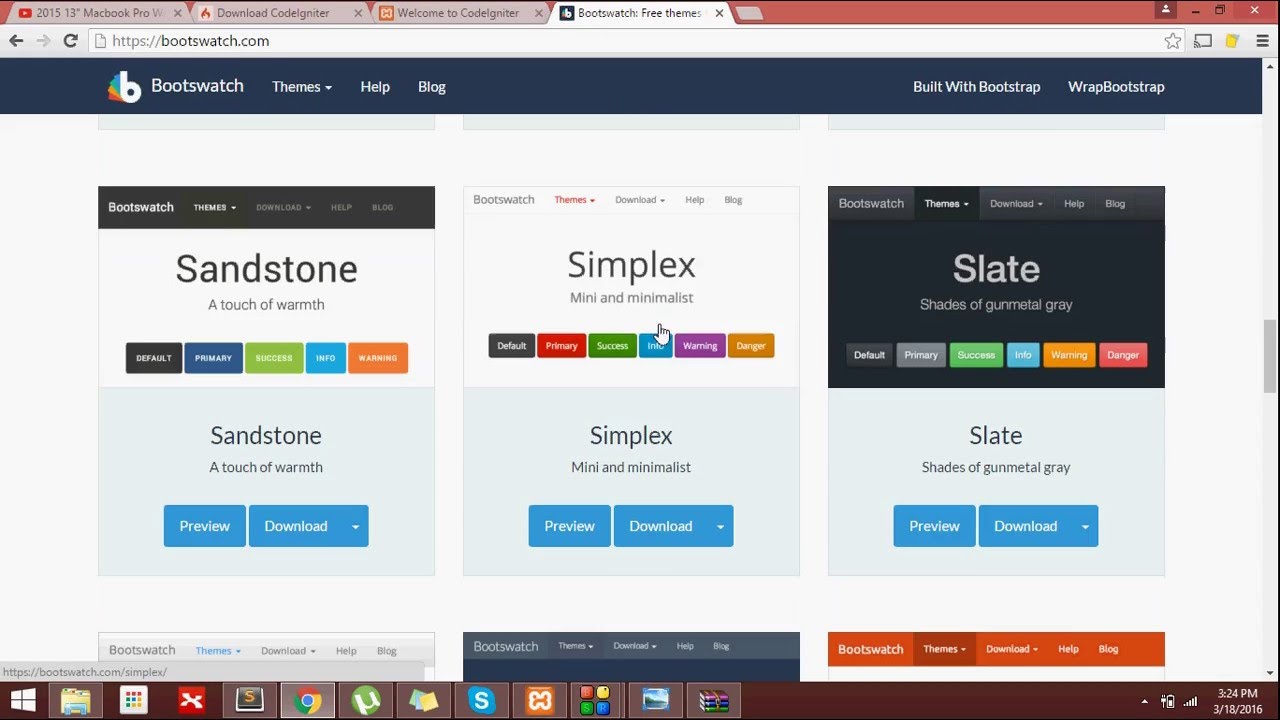The image size is (1280, 720).
Task: Go back using browser back arrow
Action: click(x=16, y=41)
